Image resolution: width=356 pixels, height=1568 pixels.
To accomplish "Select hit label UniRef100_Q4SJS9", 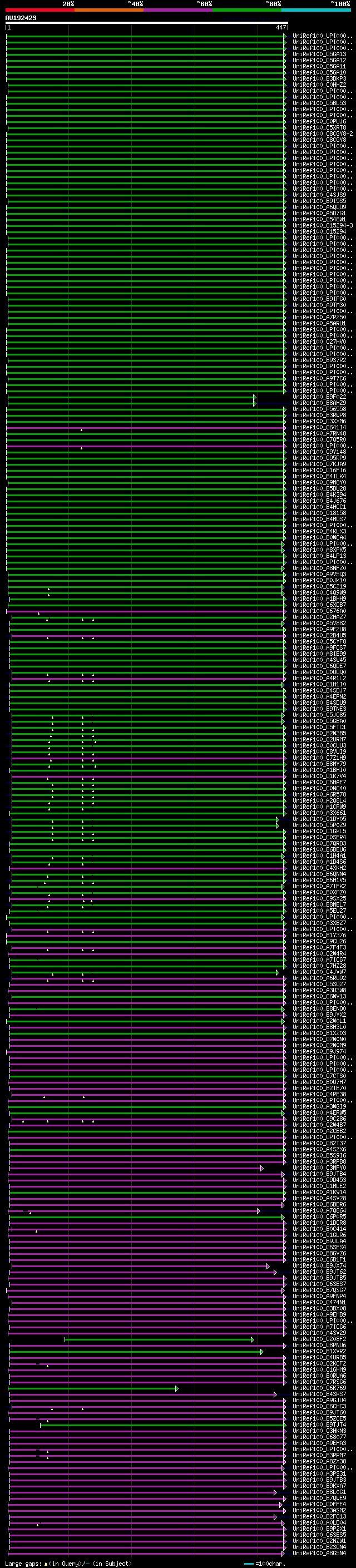I will pos(319,195).
